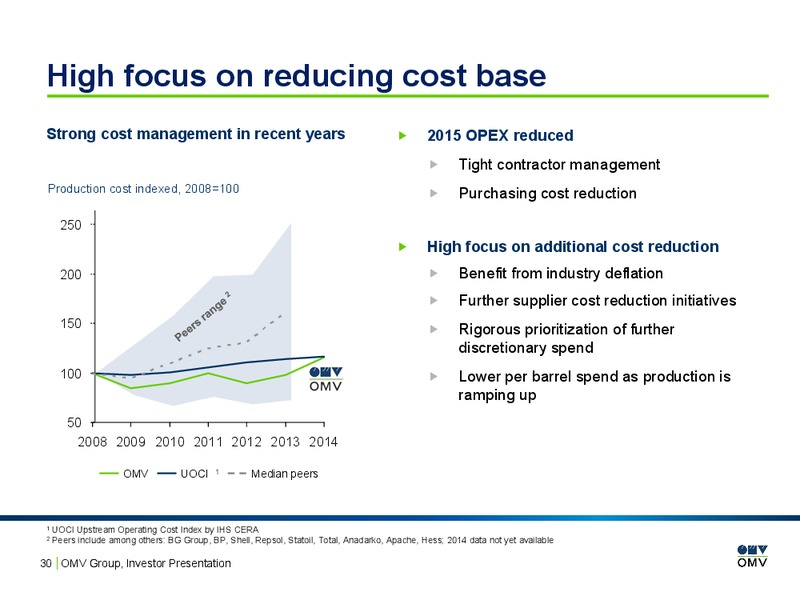Click the x-axis year 2013
Image resolution: width=800 pixels, height=600 pixels.
coord(285,442)
